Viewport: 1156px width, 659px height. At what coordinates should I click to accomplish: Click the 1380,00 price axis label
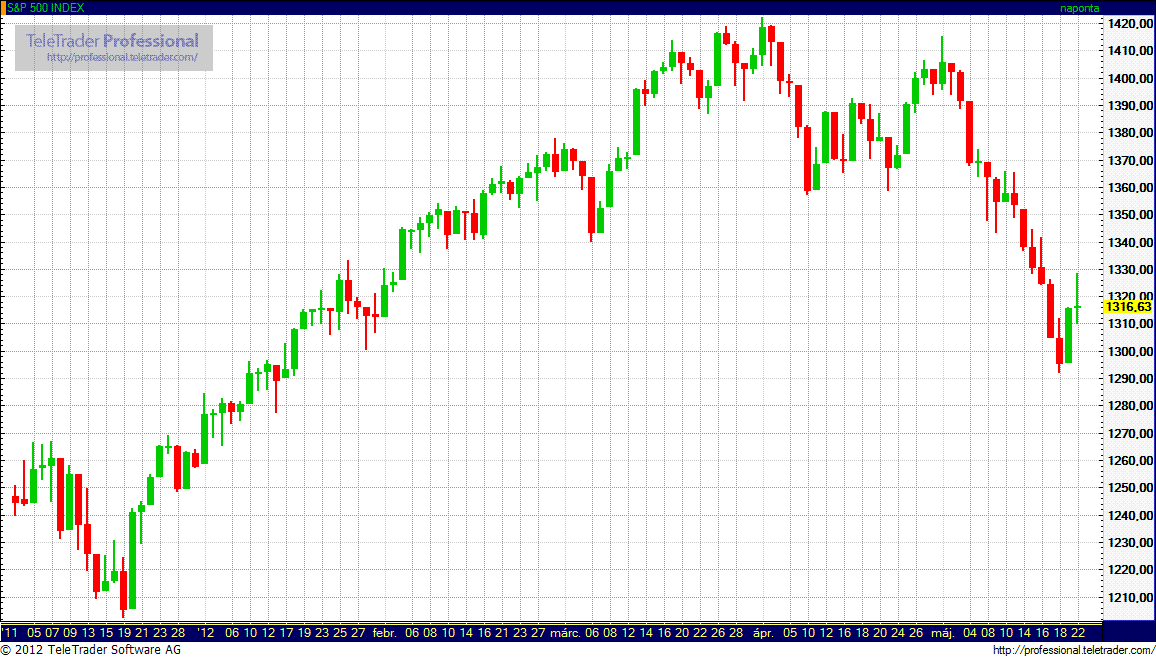(x=1130, y=133)
